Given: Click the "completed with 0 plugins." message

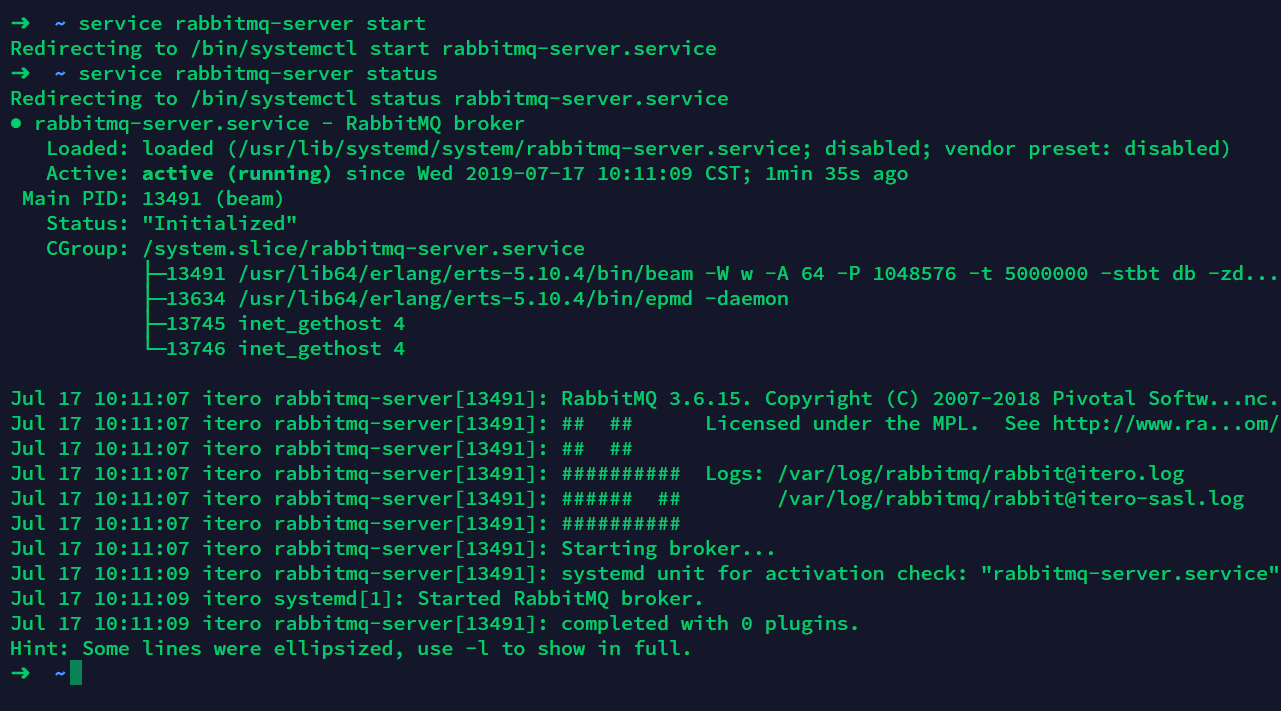Looking at the screenshot, I should click(710, 624).
